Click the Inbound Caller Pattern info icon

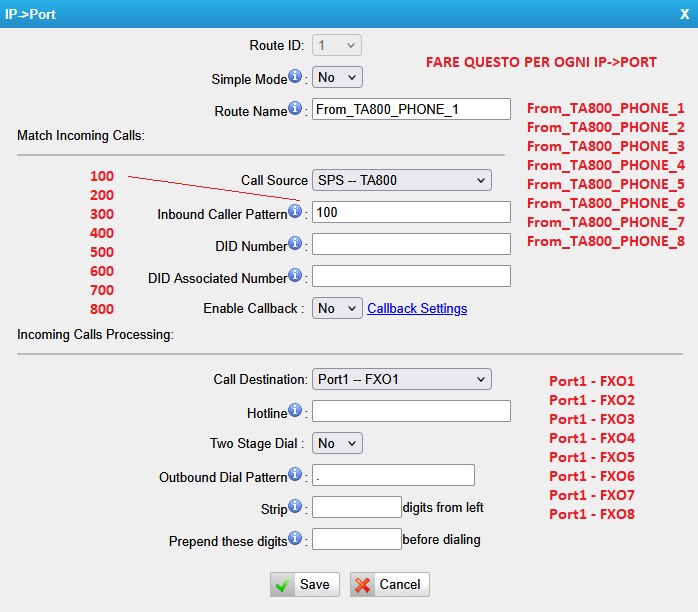pos(296,212)
